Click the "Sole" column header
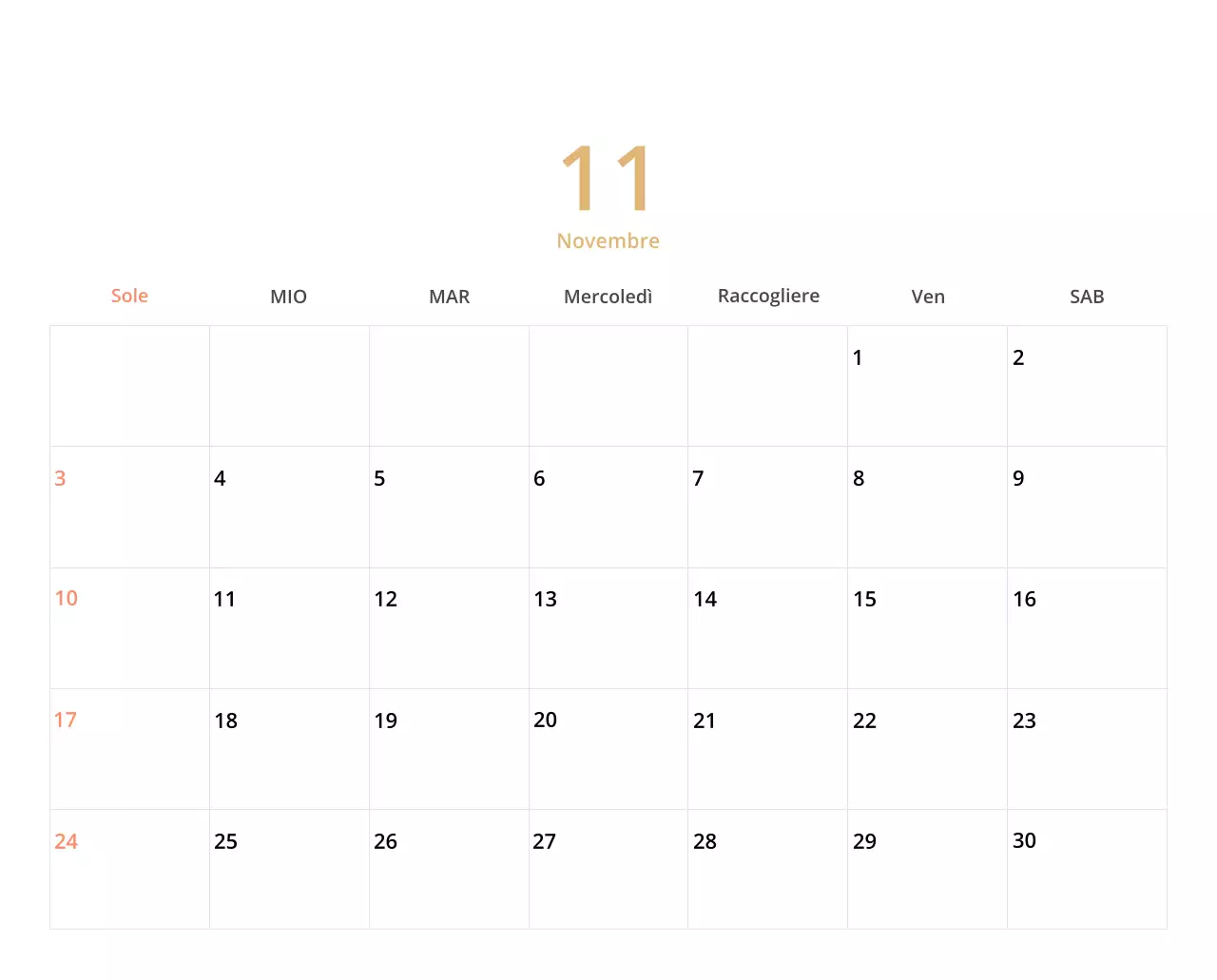Screen dimensions: 1217x980 pyautogui.click(x=129, y=296)
